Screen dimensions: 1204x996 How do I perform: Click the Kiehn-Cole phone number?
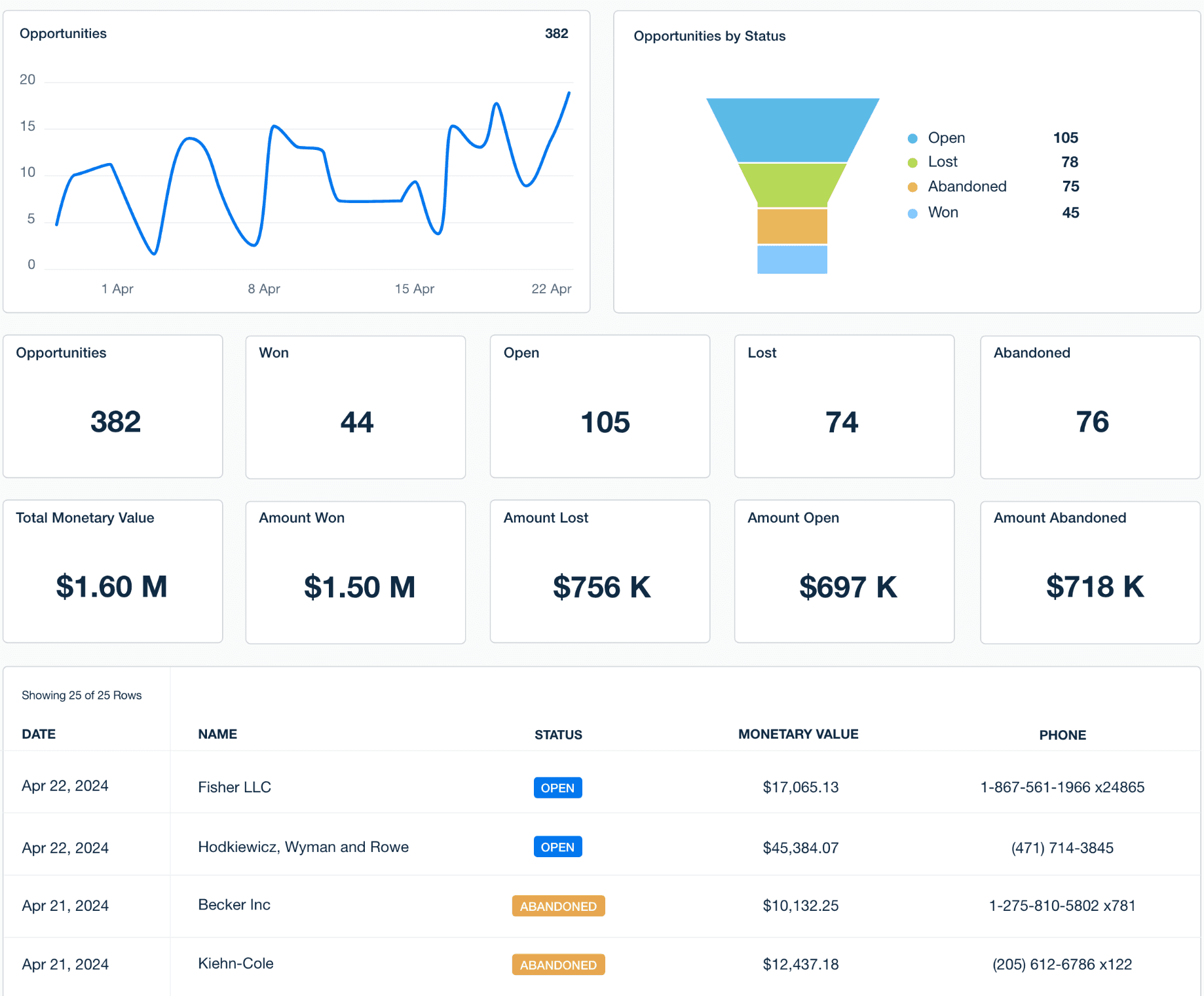pyautogui.click(x=1062, y=964)
